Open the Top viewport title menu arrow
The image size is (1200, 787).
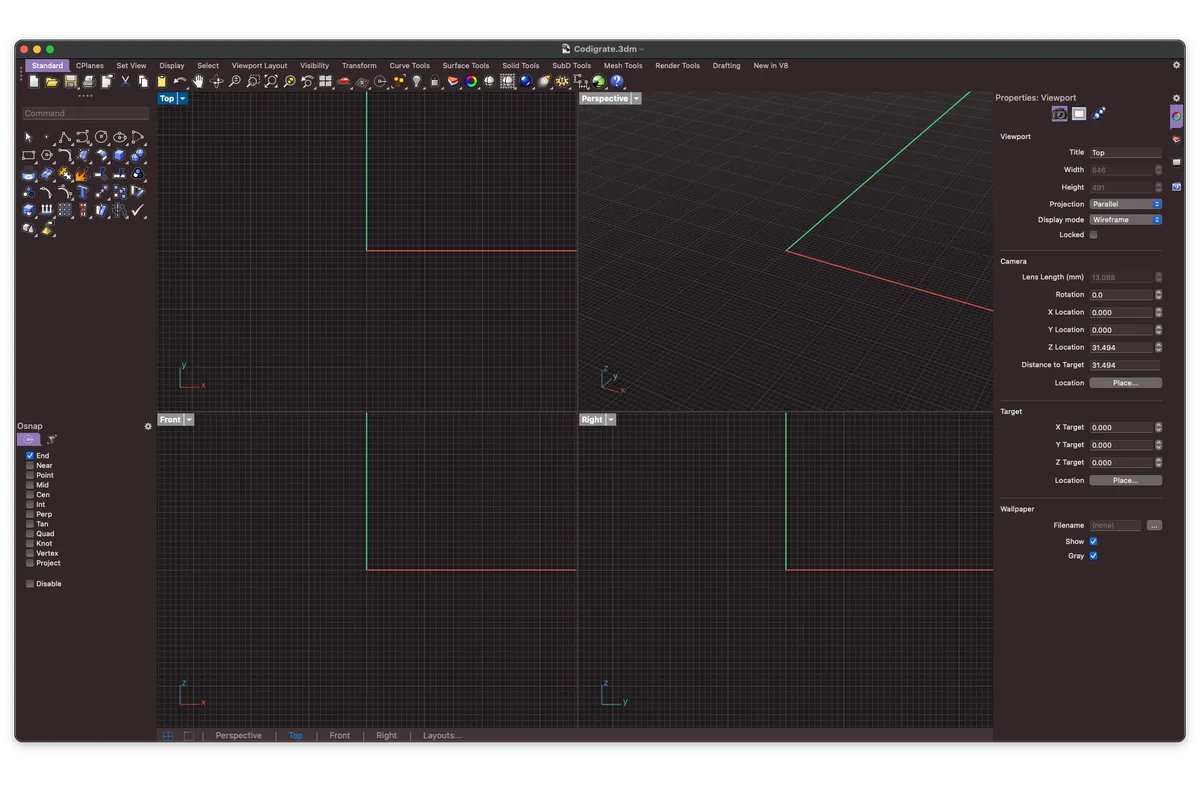[183, 99]
